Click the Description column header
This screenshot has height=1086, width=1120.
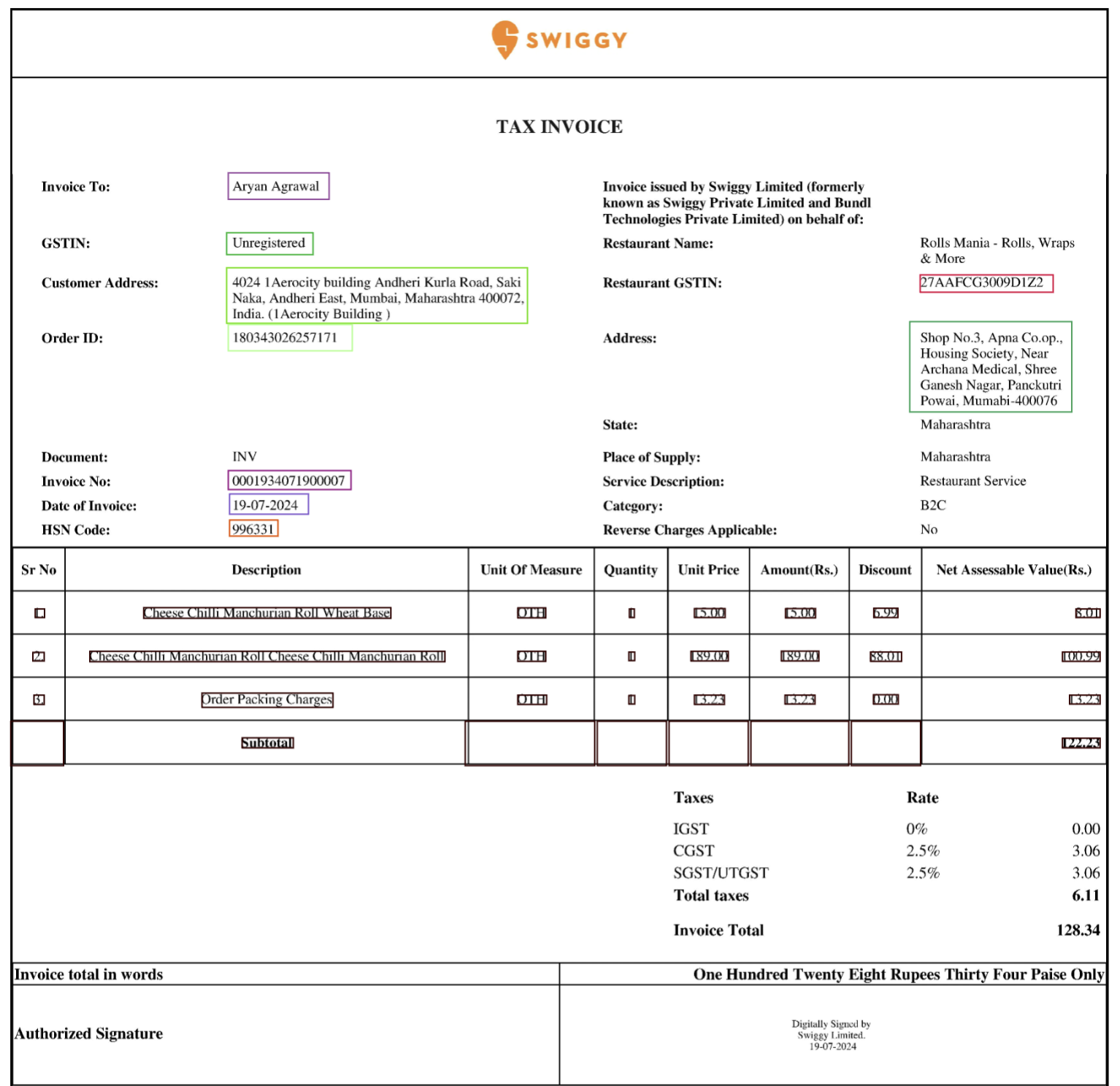coord(266,570)
